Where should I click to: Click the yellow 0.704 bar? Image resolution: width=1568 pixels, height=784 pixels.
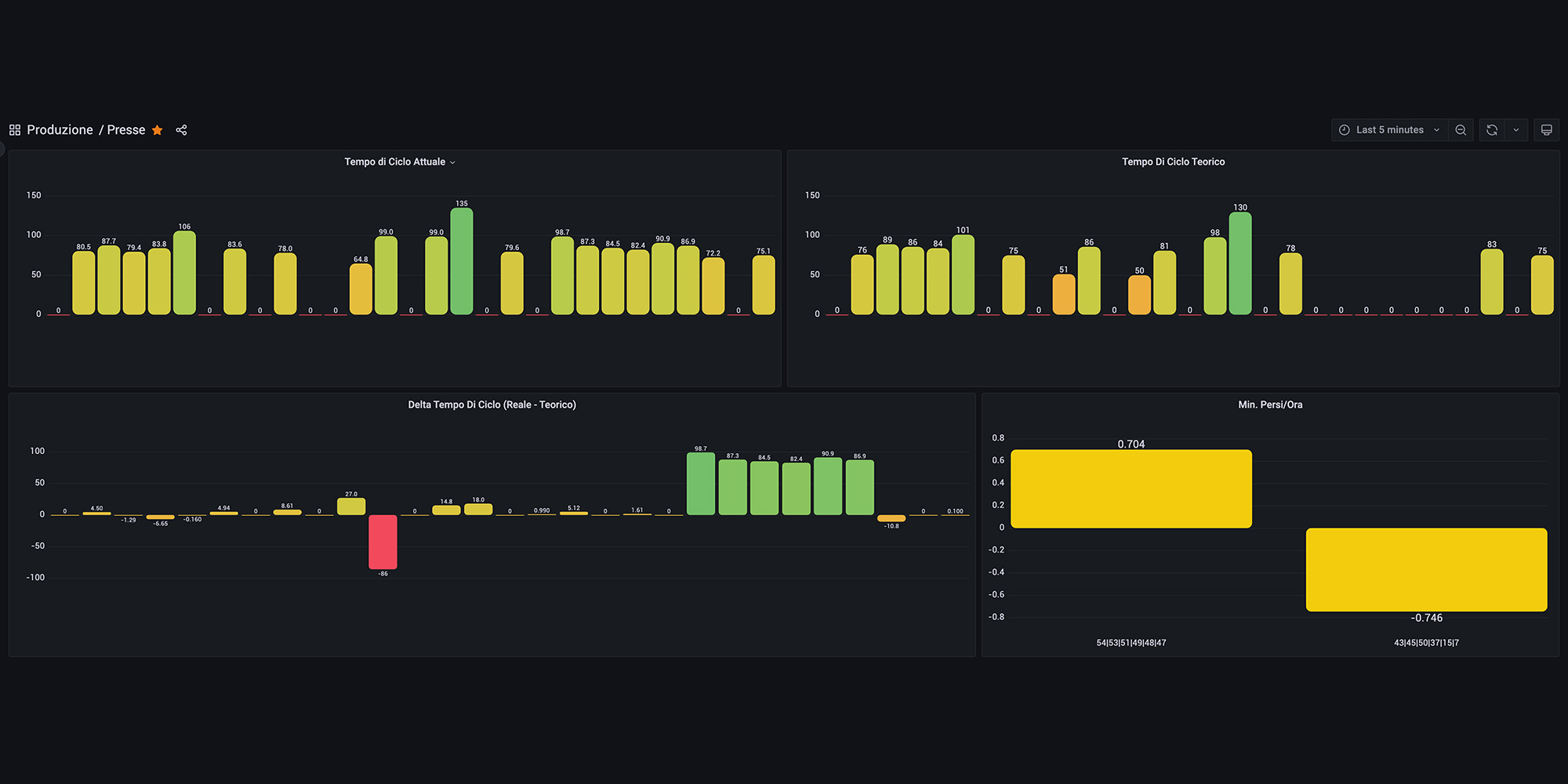[x=1131, y=488]
